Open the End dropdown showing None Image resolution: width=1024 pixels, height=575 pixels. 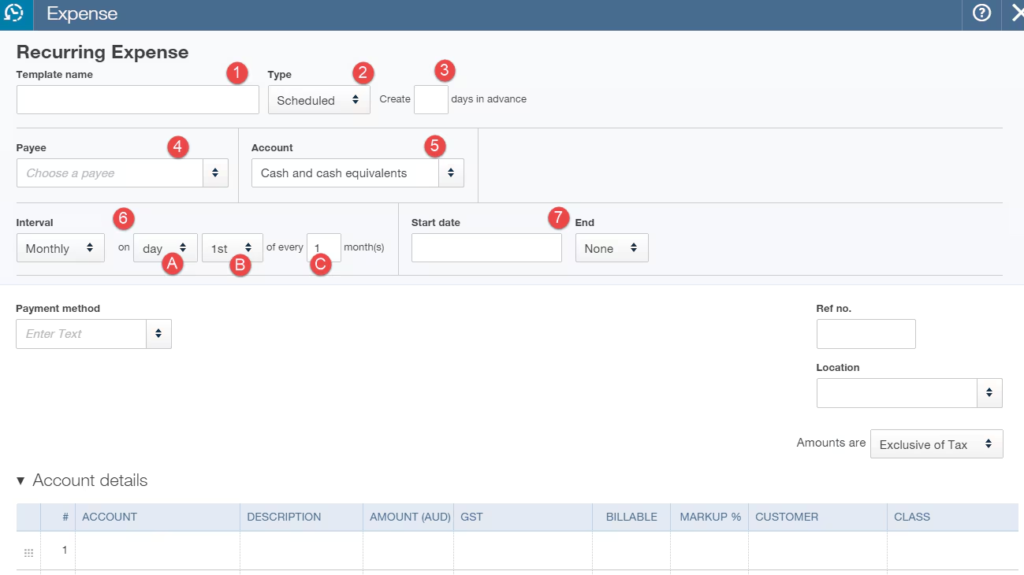pyautogui.click(x=612, y=248)
